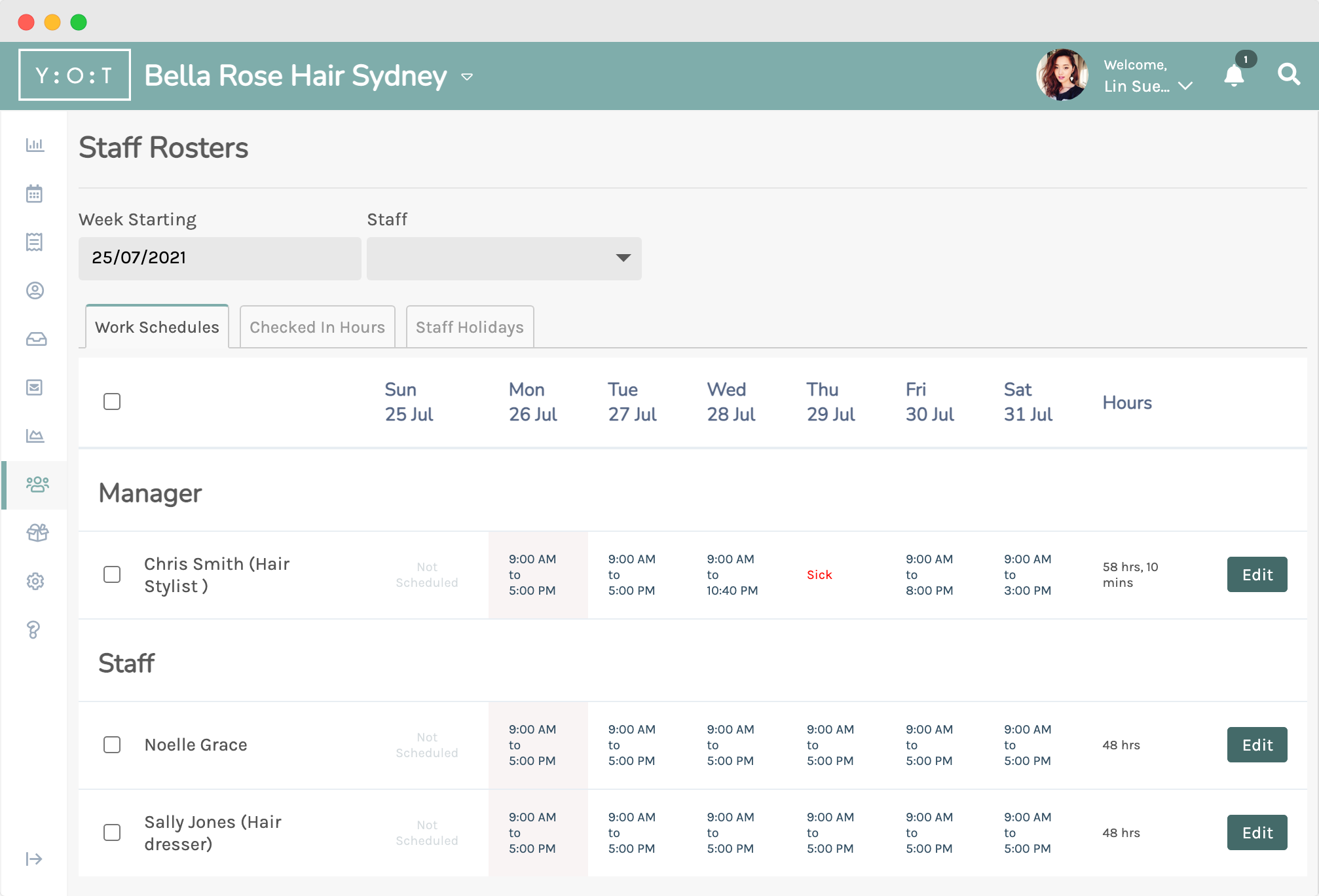Check the Chris Smith row checkbox
The height and width of the screenshot is (896, 1319).
[x=112, y=574]
